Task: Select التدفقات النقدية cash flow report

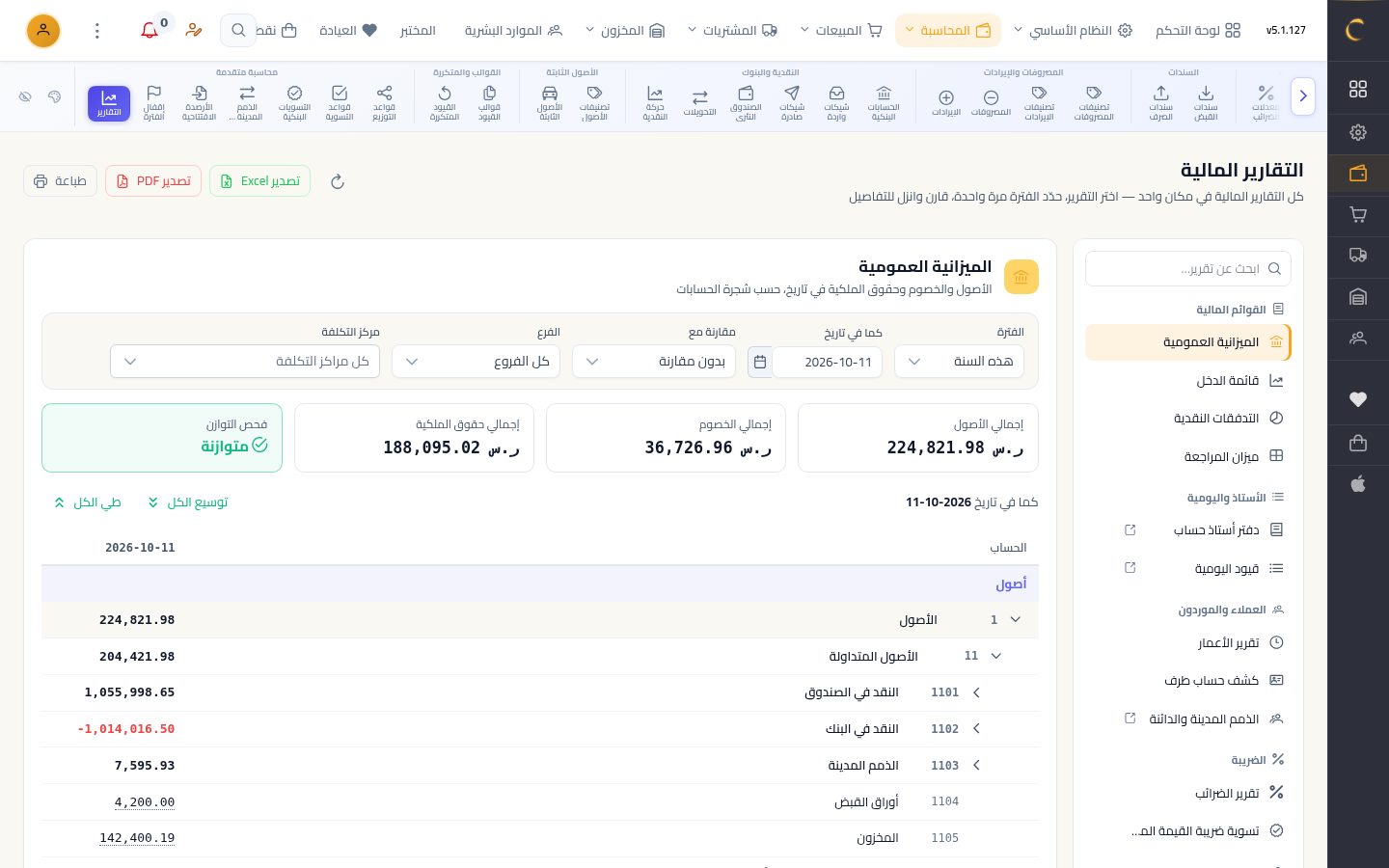Action: click(1188, 419)
